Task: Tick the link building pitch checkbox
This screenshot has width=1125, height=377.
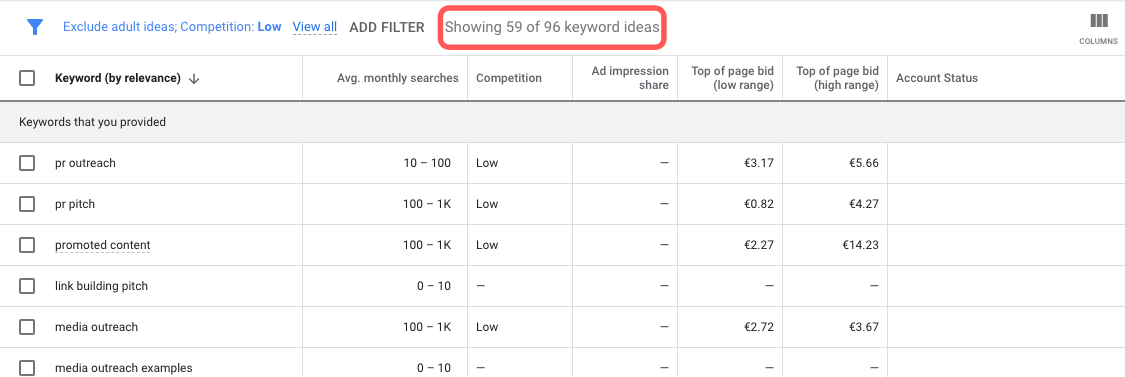Action: pos(27,286)
